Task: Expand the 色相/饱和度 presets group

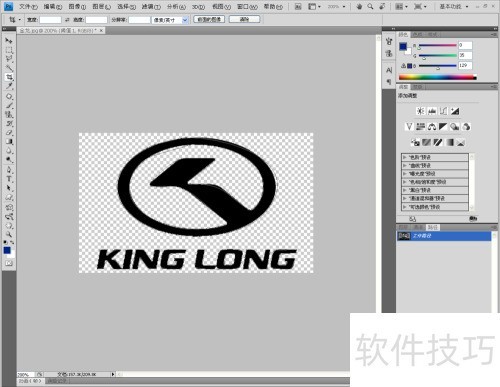Action: (x=405, y=182)
